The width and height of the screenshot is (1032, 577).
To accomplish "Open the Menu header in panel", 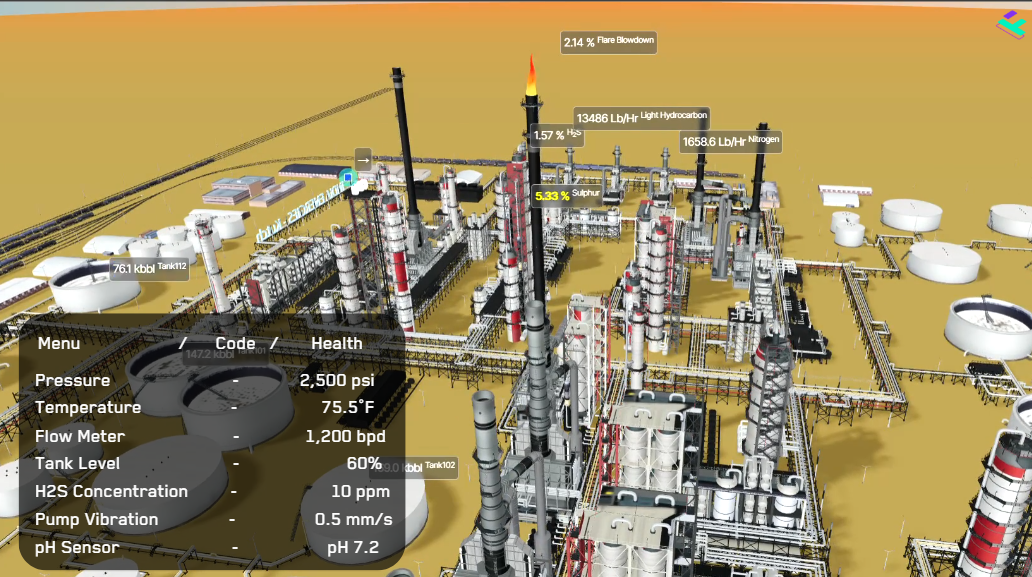I will pos(59,343).
